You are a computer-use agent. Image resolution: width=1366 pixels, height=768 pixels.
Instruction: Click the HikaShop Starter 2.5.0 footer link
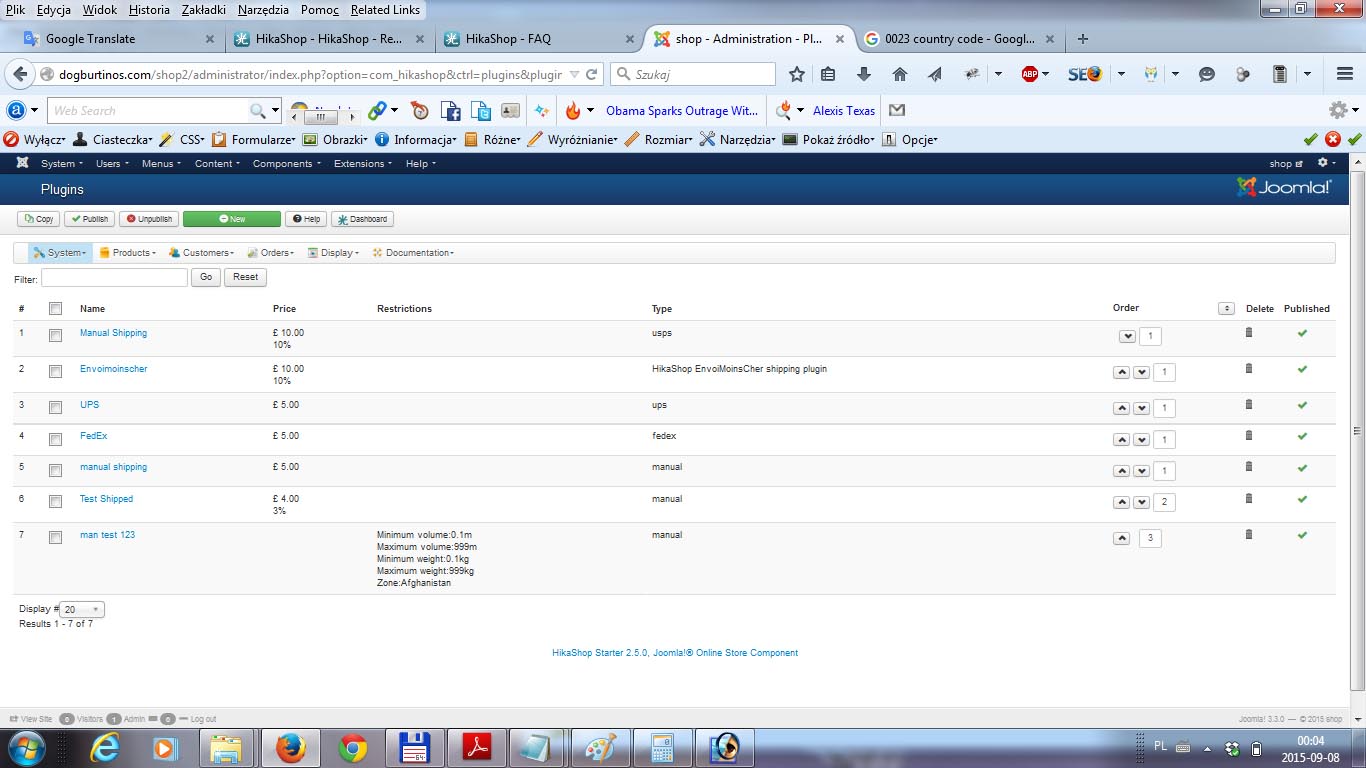(x=675, y=653)
